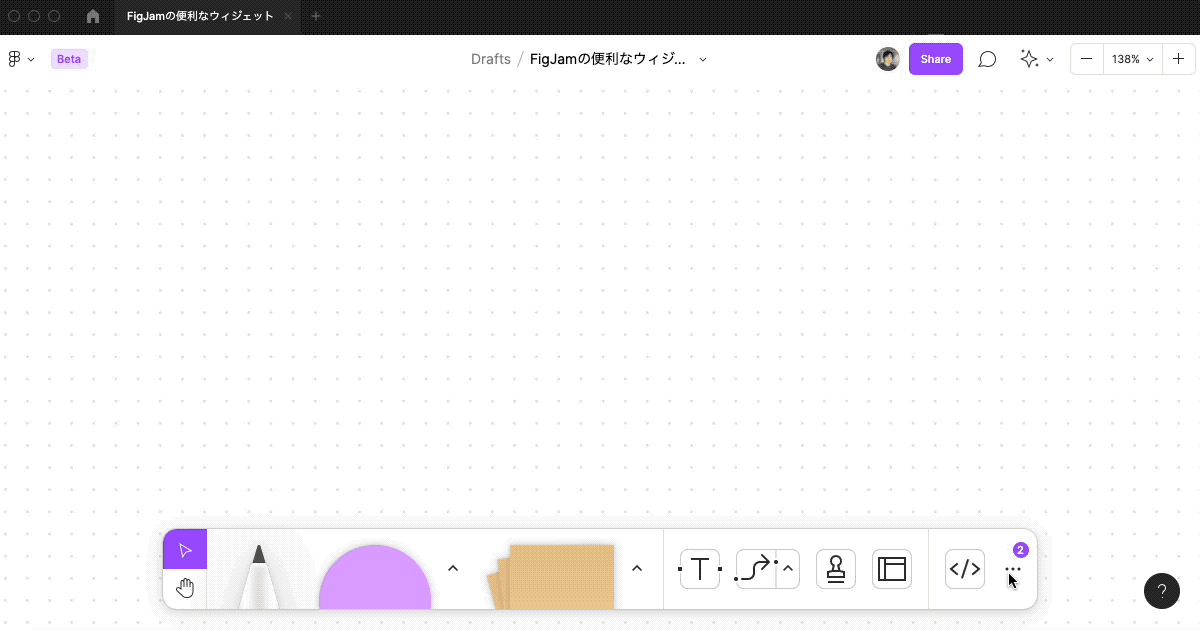Image resolution: width=1200 pixels, height=630 pixels.
Task: Open the FigJamの便利なウィジェット file tab
Action: tap(200, 16)
